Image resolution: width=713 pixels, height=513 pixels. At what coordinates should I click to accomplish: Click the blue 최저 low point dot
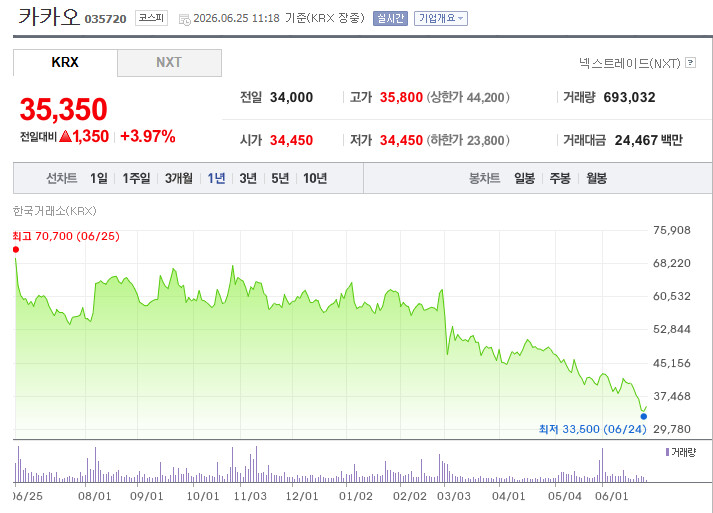tap(643, 416)
